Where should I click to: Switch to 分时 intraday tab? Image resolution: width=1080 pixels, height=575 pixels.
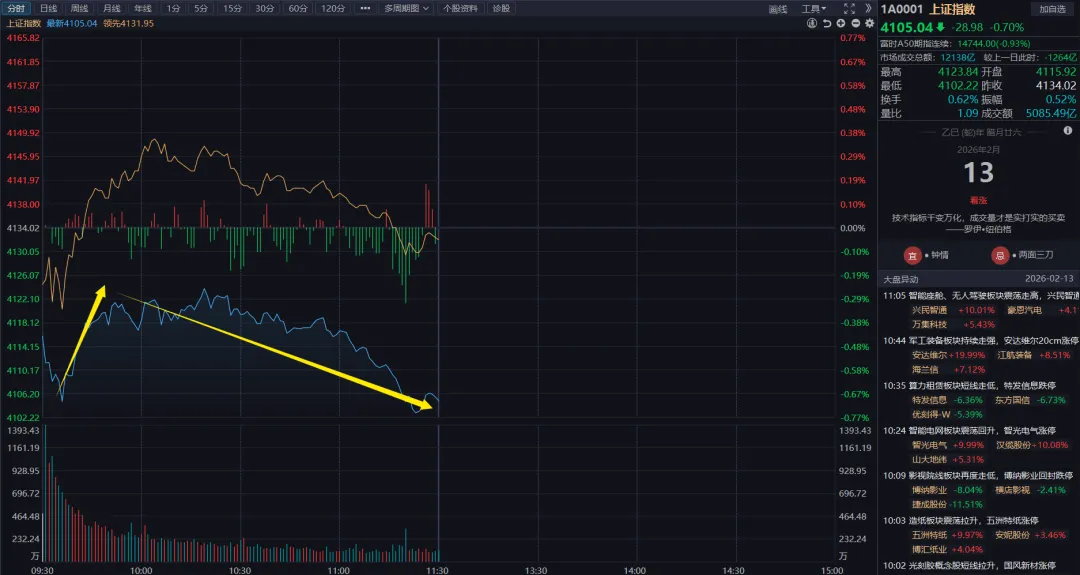(16, 8)
